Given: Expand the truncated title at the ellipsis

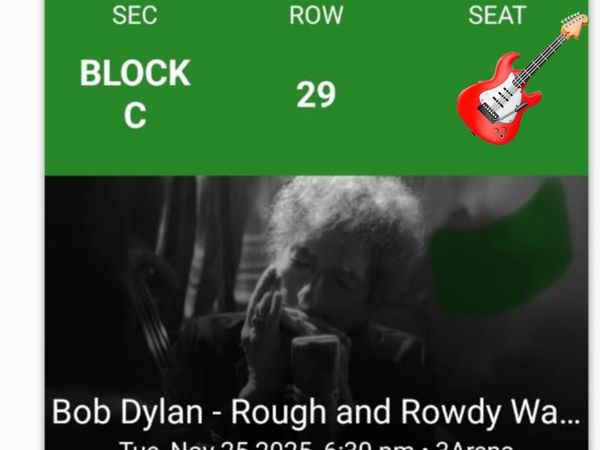Looking at the screenshot, I should tap(570, 421).
